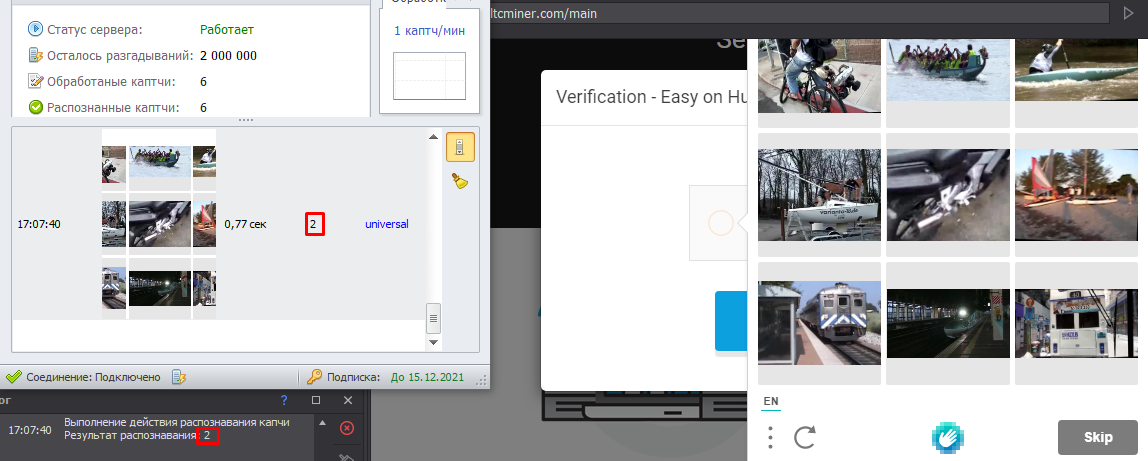Click the '17:07:40' timestamp in captcha list
Screen dimensions: 1148x461
point(39,225)
